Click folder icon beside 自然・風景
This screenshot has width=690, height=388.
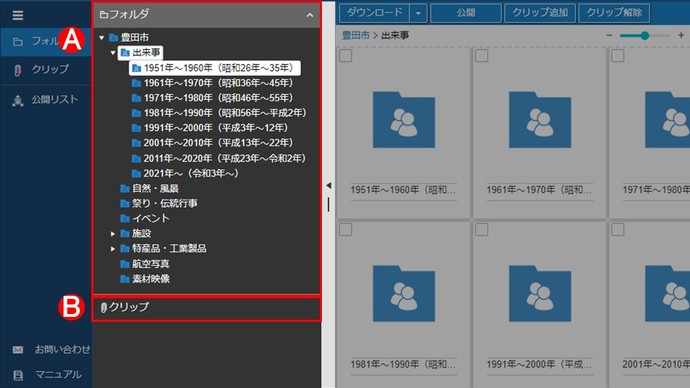pyautogui.click(x=125, y=189)
